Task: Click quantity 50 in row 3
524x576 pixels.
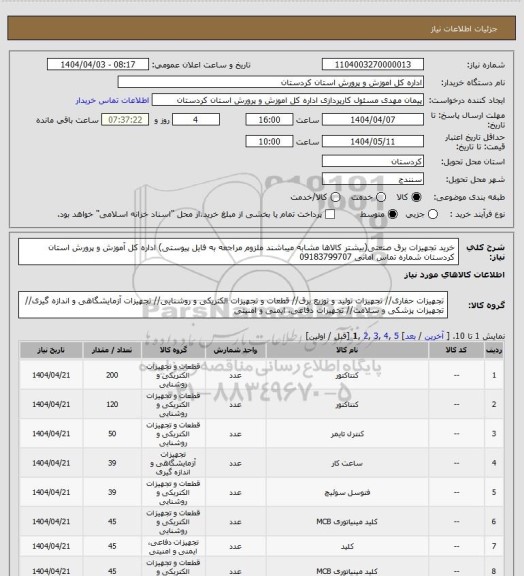Action: (112, 434)
